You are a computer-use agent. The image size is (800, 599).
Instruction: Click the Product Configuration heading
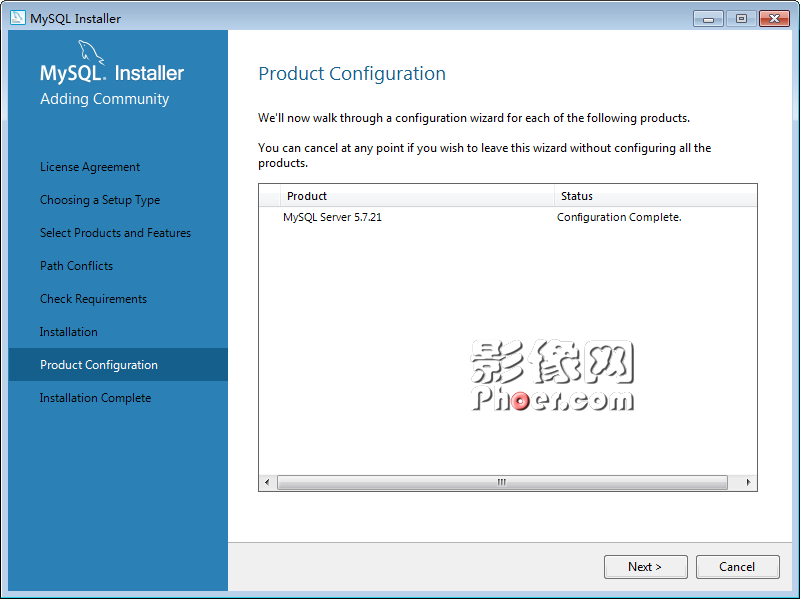point(352,74)
